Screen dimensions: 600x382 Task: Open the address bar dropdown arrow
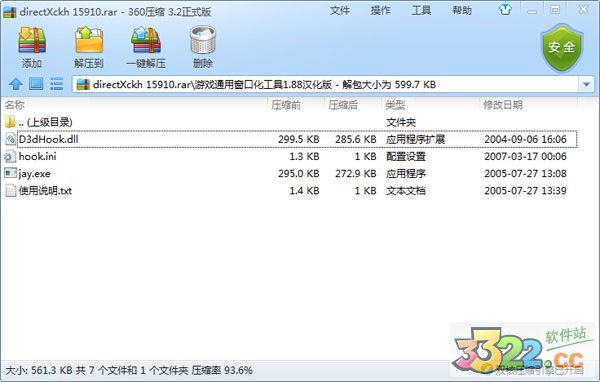click(586, 85)
